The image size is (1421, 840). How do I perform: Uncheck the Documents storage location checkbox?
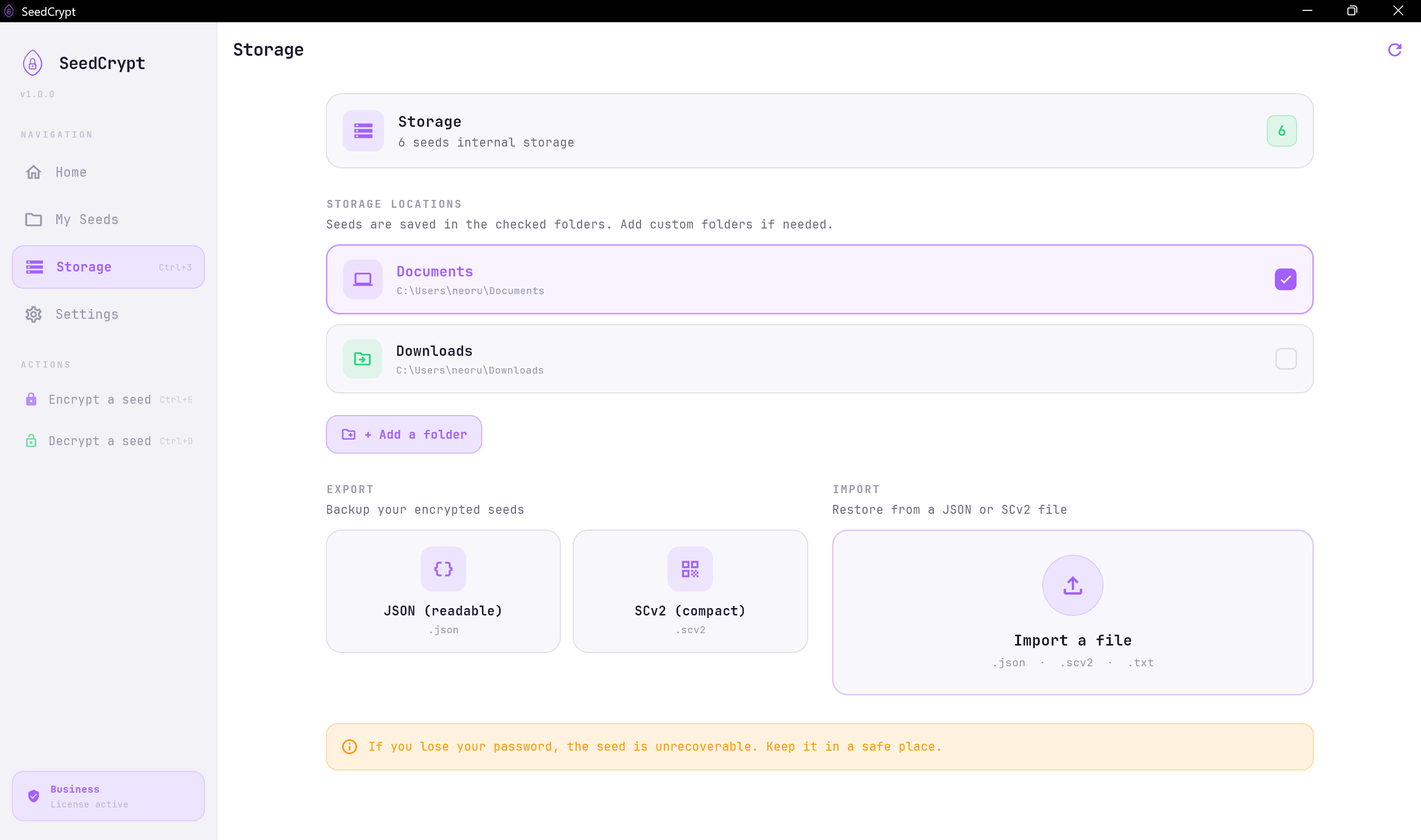(x=1285, y=279)
